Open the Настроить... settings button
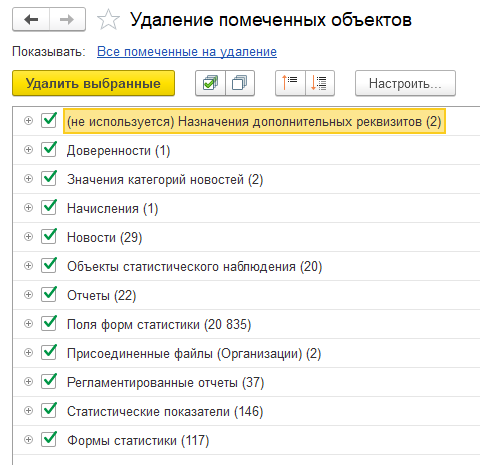The width and height of the screenshot is (480, 465). point(405,83)
